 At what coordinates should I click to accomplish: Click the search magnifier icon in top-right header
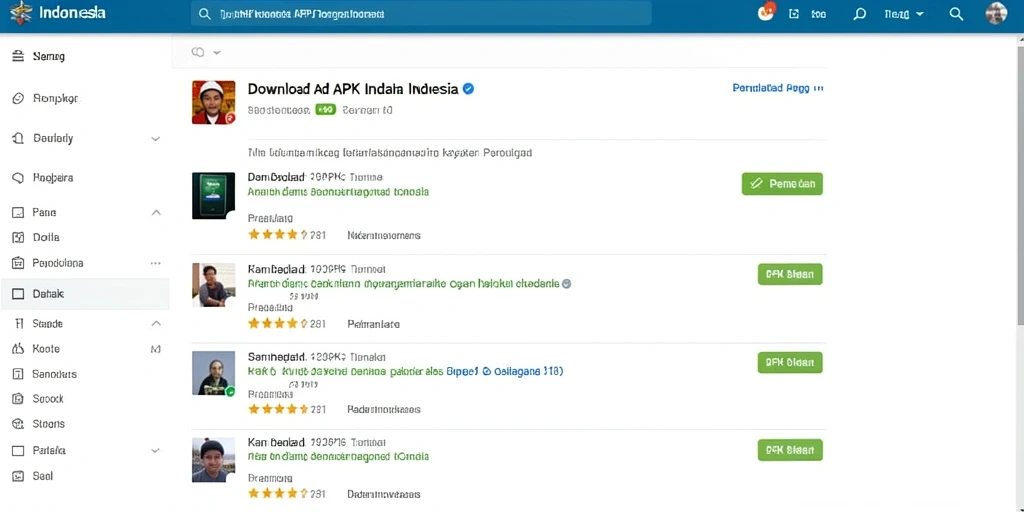tap(956, 14)
